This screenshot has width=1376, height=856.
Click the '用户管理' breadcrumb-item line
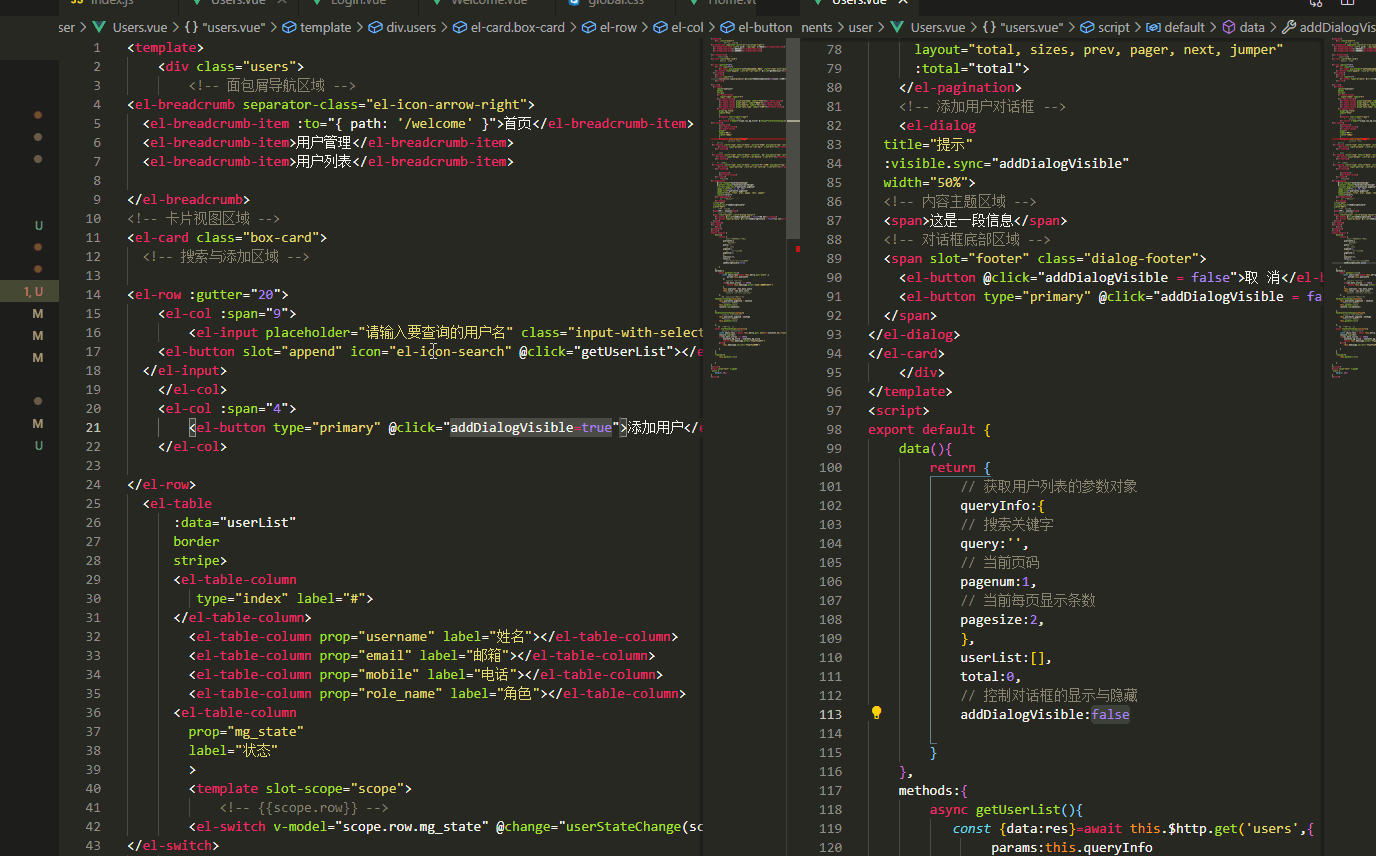(328, 142)
